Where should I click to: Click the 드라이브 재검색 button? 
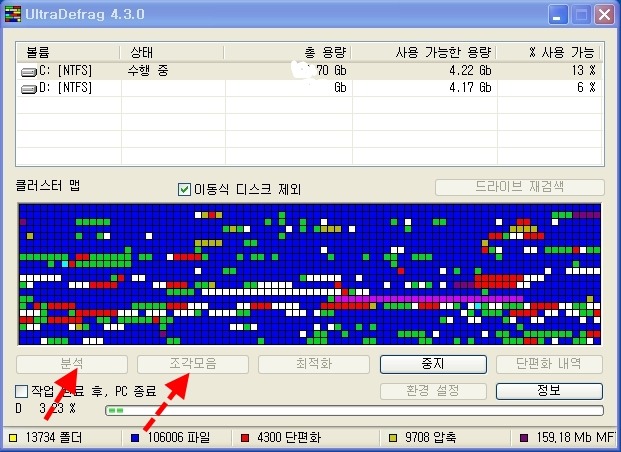520,187
